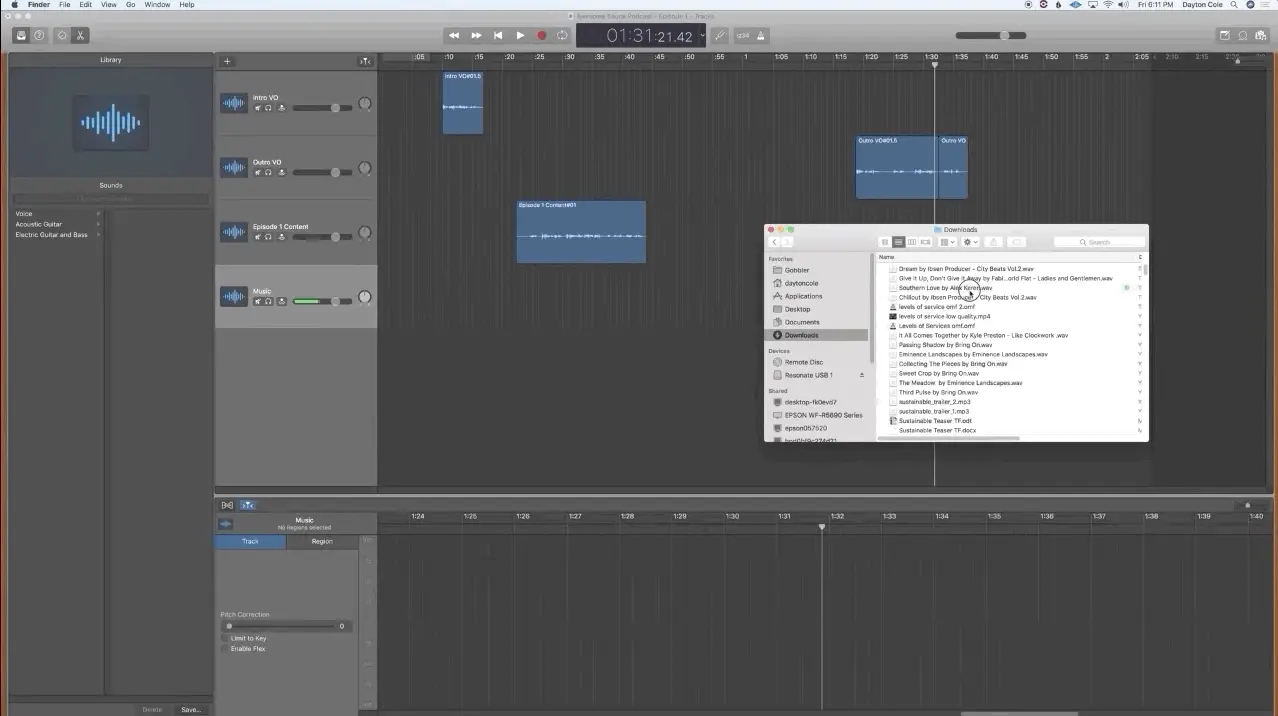
Task: Open the Window menu in the menu bar
Action: click(x=156, y=4)
